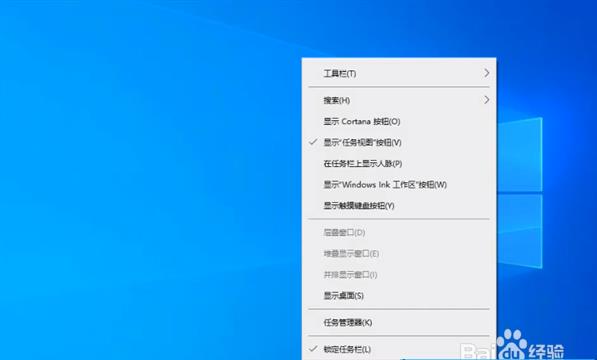Open the 搜索(H) submenu
This screenshot has width=597, height=360.
pos(399,100)
